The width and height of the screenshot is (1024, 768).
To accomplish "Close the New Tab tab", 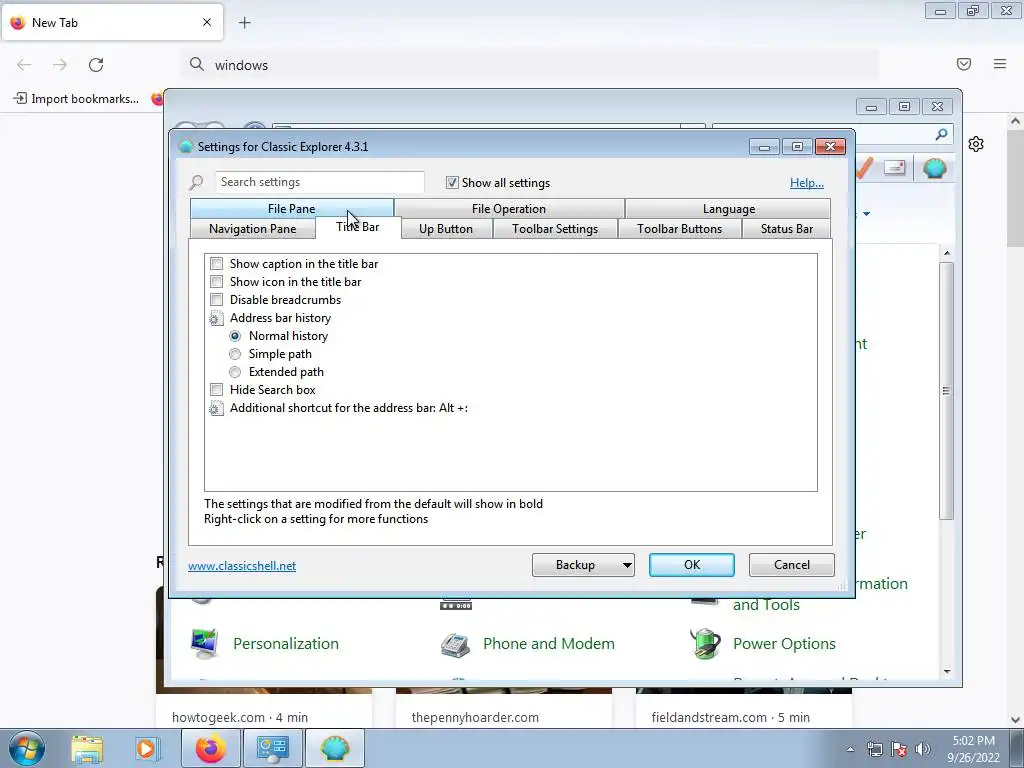I will (207, 22).
